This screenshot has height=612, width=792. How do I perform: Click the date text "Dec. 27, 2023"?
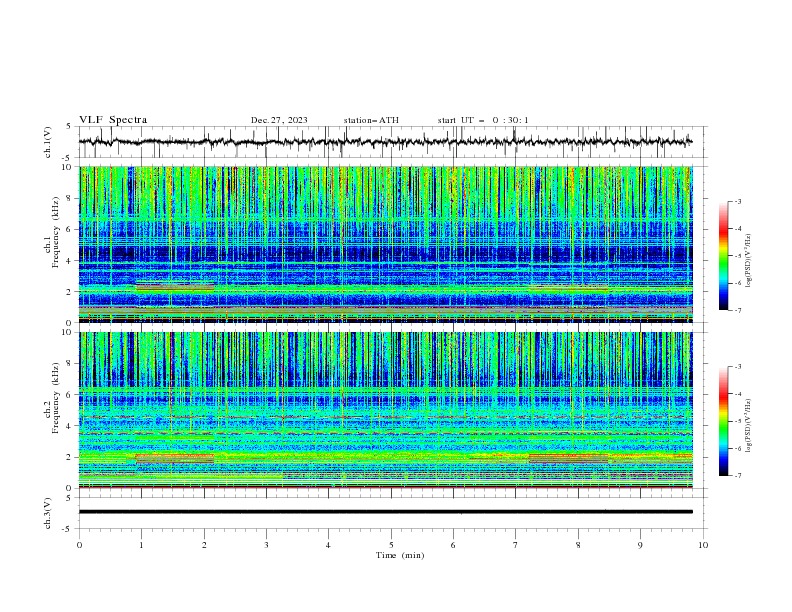click(279, 120)
